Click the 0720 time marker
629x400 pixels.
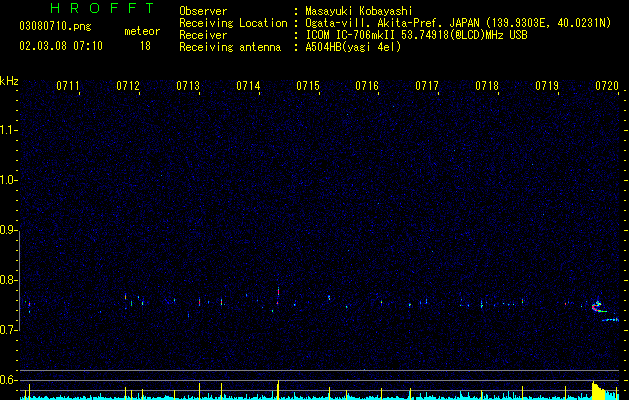click(607, 85)
